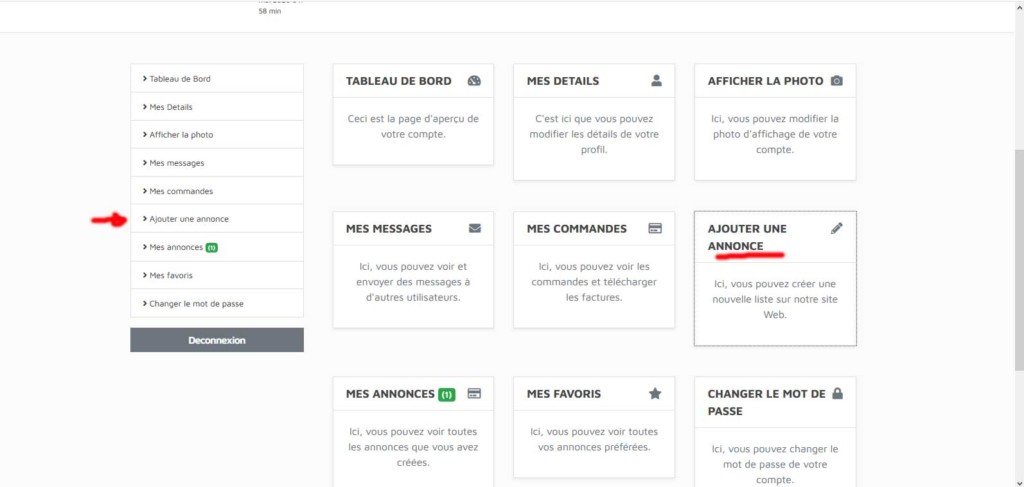1024x487 pixels.
Task: Click the green (1) badge in sidebar Mes annonces
Action: click(x=212, y=247)
